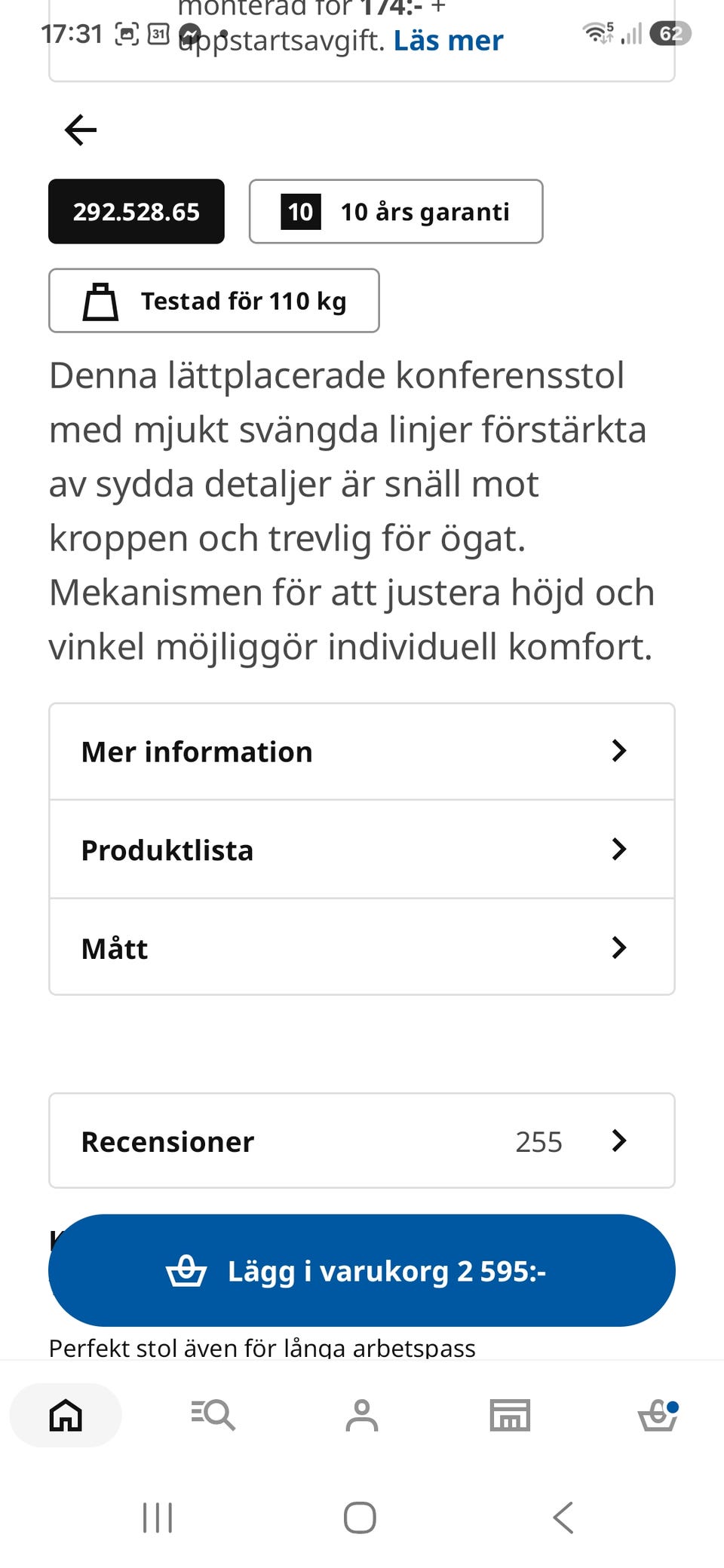Tap the Läs mer link
Image resolution: width=724 pixels, height=1568 pixels.
449,41
